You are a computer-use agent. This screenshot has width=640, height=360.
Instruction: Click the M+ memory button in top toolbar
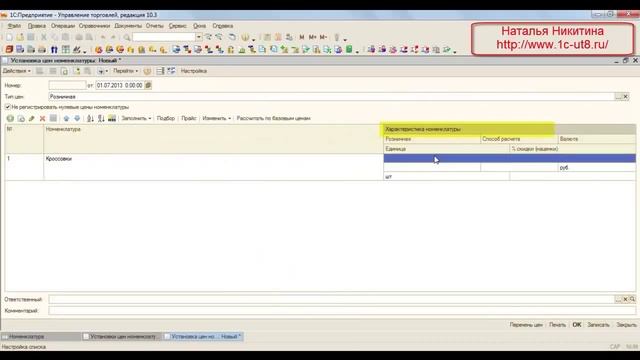[312, 37]
